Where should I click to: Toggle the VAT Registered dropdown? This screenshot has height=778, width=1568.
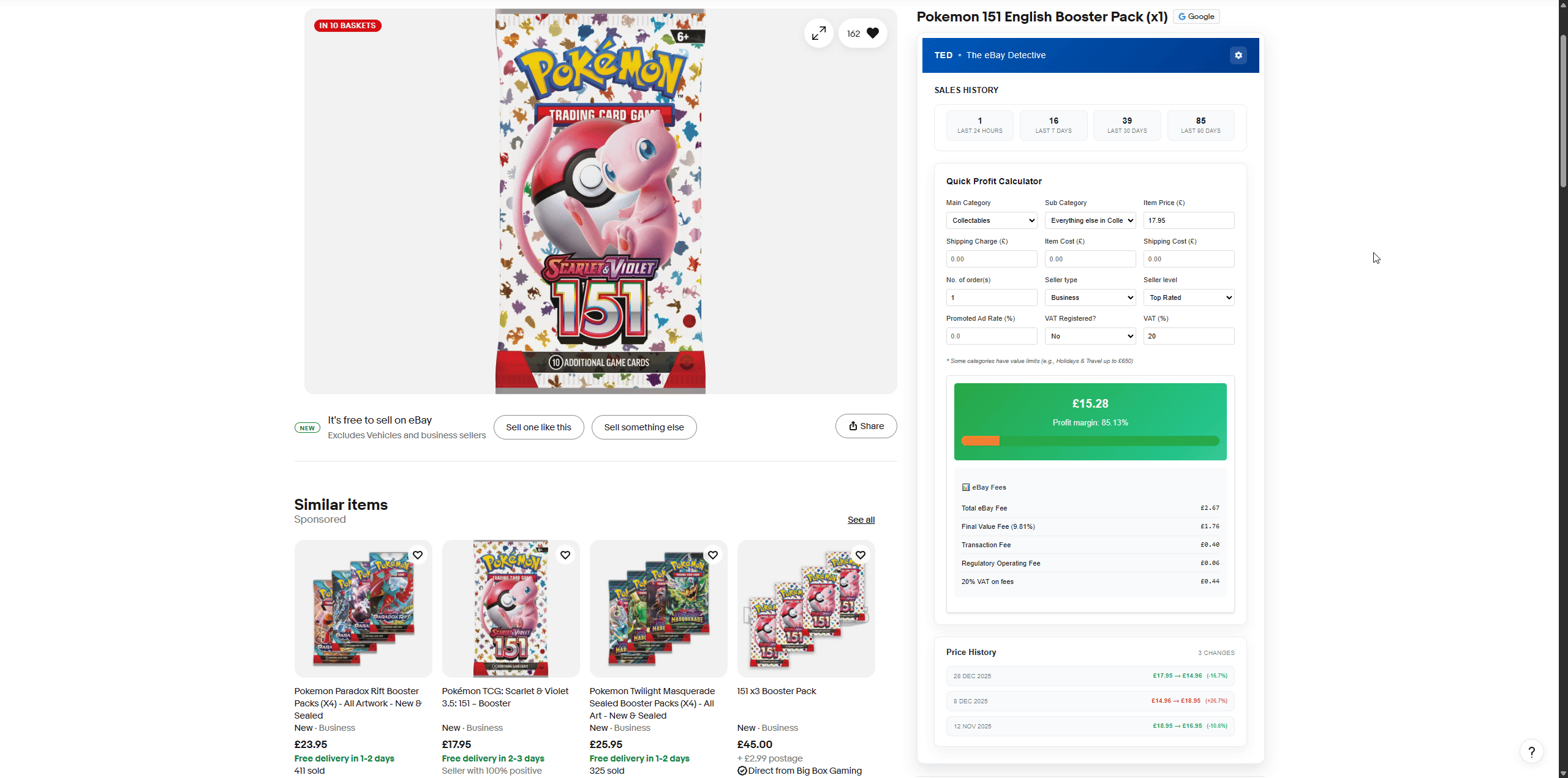(1090, 336)
